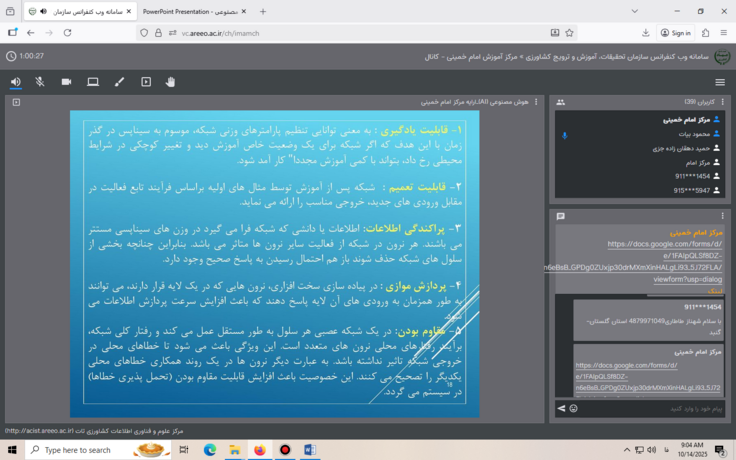736x460 pixels.
Task: Expand presentation using the fullscreen corner icon
Action: pos(16,102)
